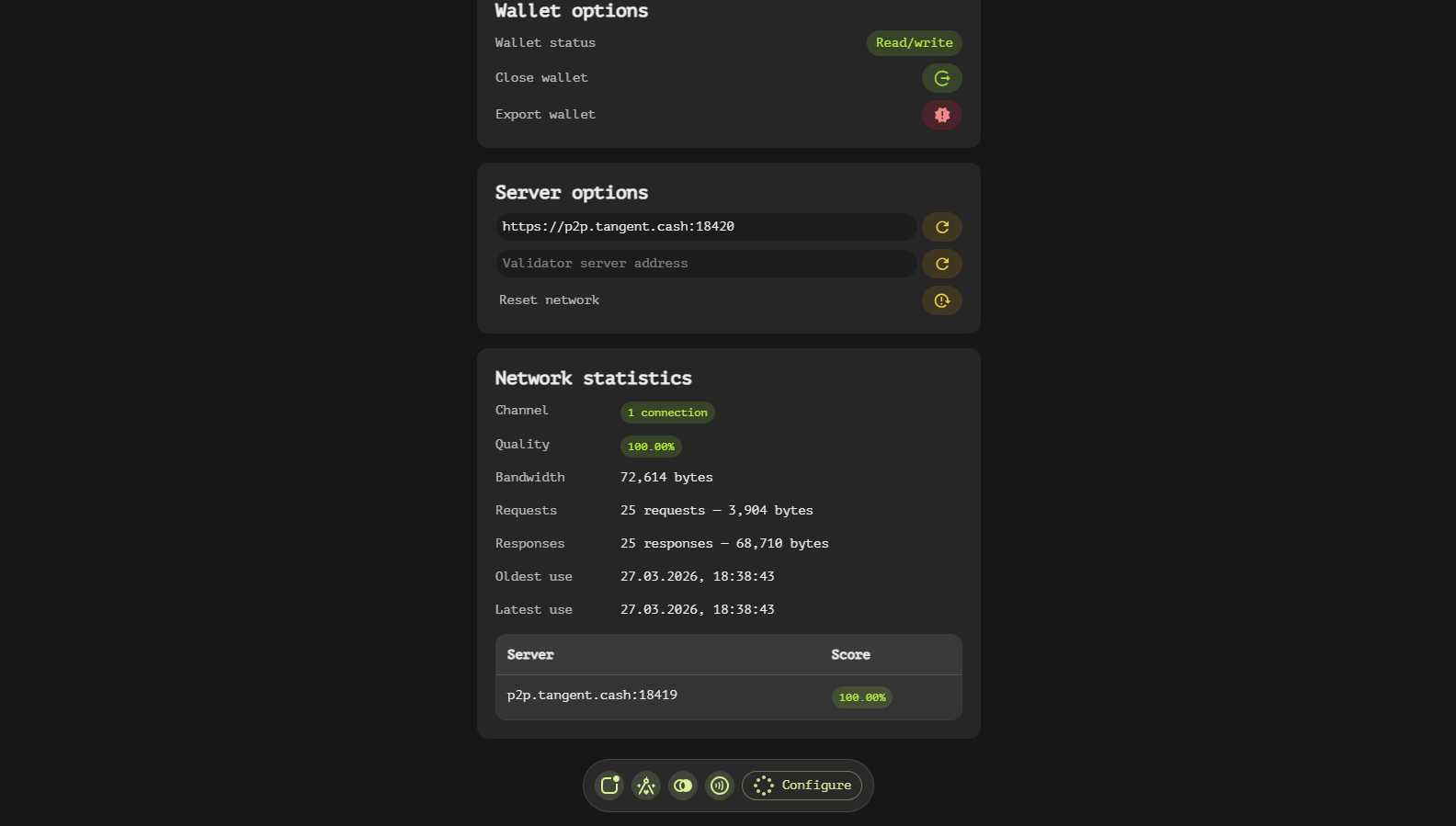Click the circular signal waves icon
The width and height of the screenshot is (1456, 826).
[720, 786]
